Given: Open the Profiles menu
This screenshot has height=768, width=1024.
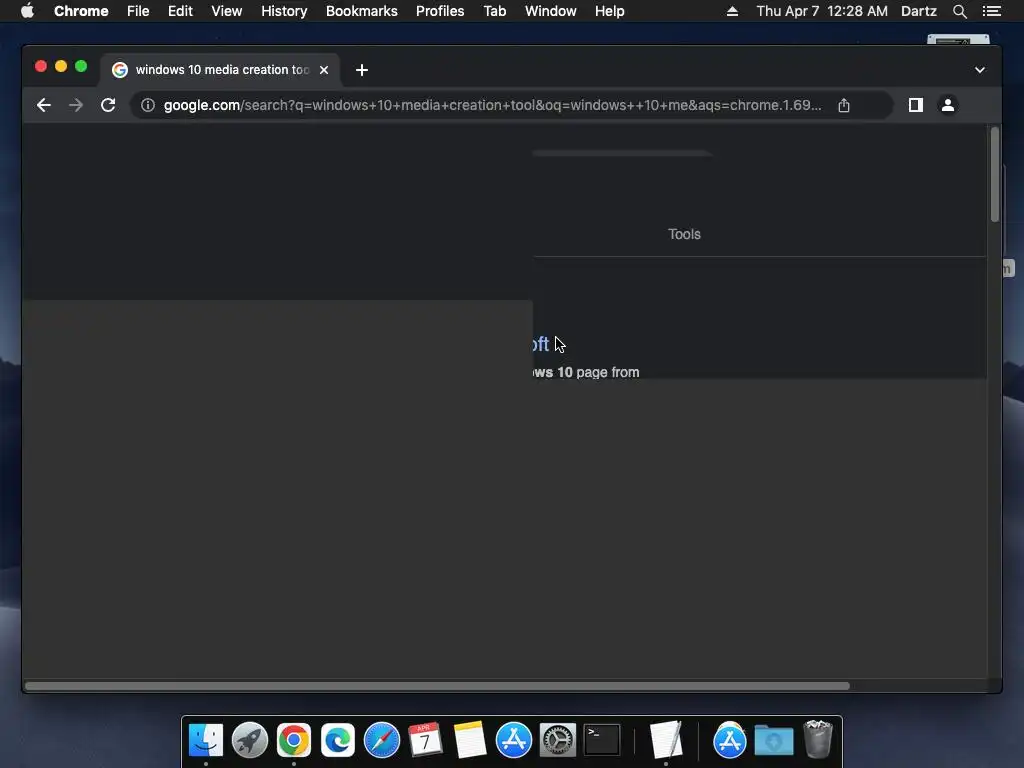Looking at the screenshot, I should pos(440,11).
